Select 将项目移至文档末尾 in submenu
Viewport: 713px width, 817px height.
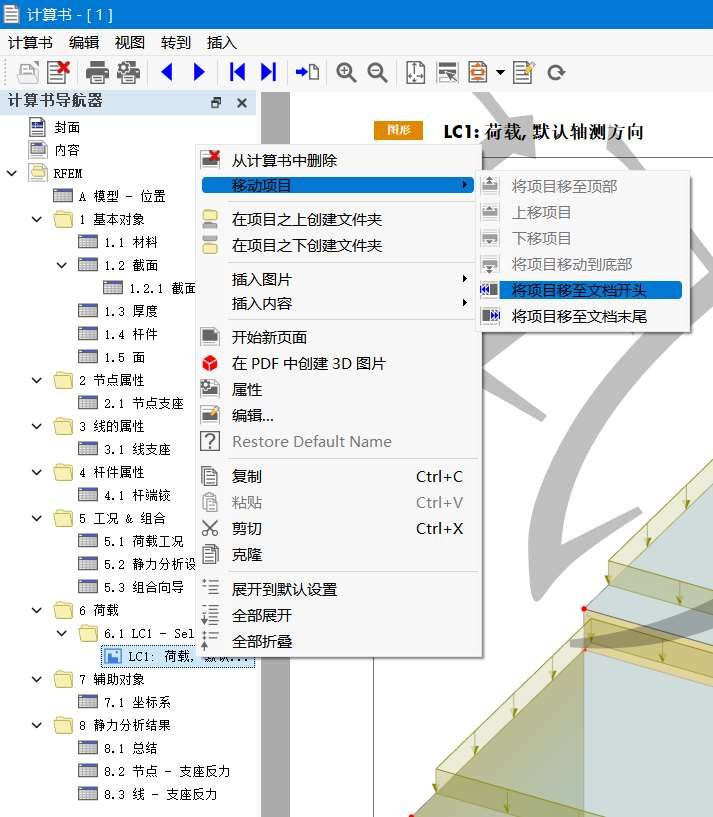pyautogui.click(x=580, y=316)
